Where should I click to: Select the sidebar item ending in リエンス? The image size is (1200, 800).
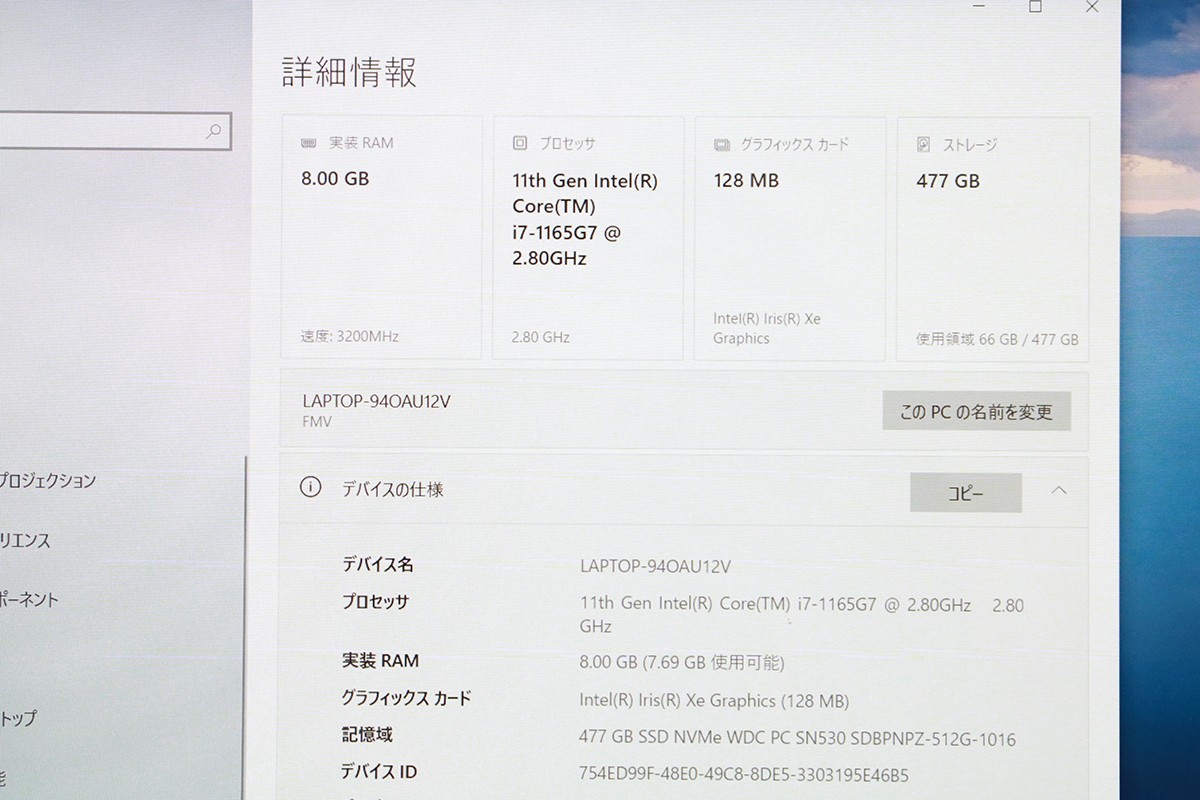pos(26,541)
